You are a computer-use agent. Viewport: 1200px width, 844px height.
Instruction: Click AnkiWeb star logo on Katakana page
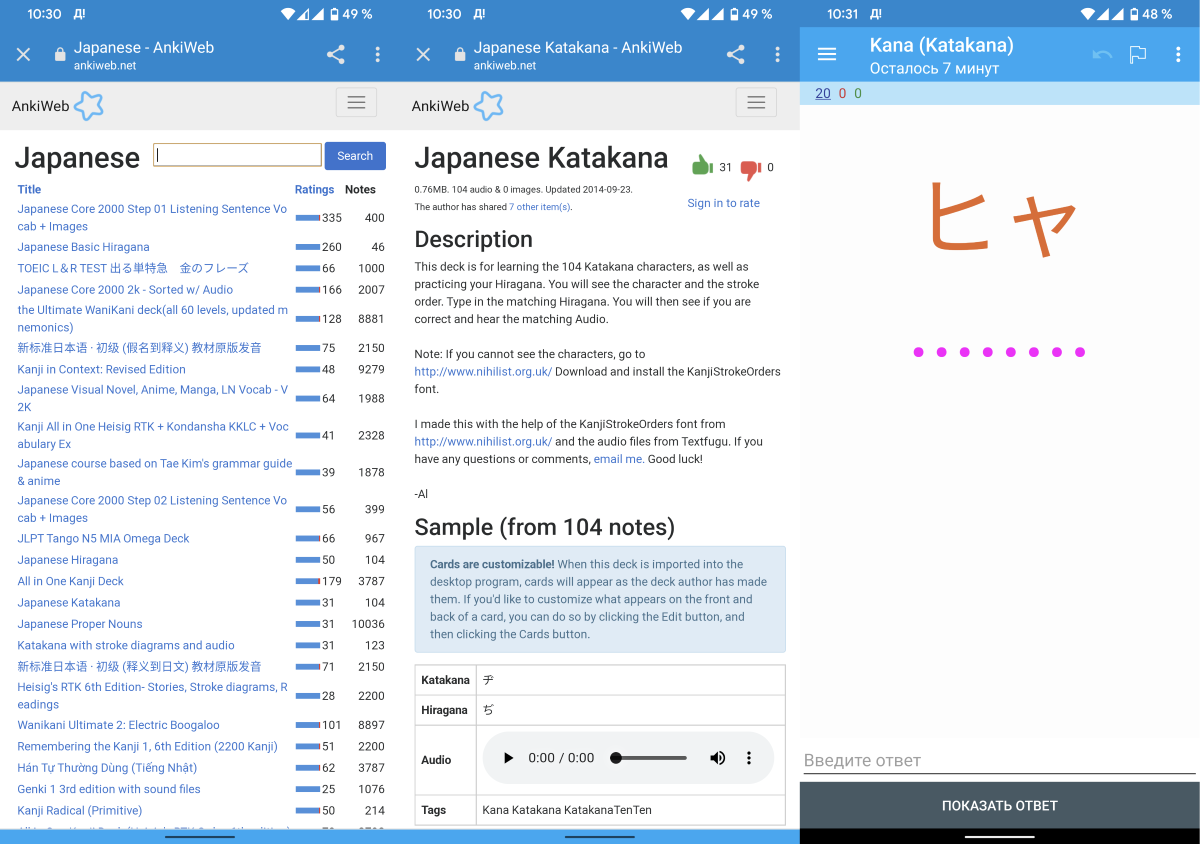click(489, 106)
